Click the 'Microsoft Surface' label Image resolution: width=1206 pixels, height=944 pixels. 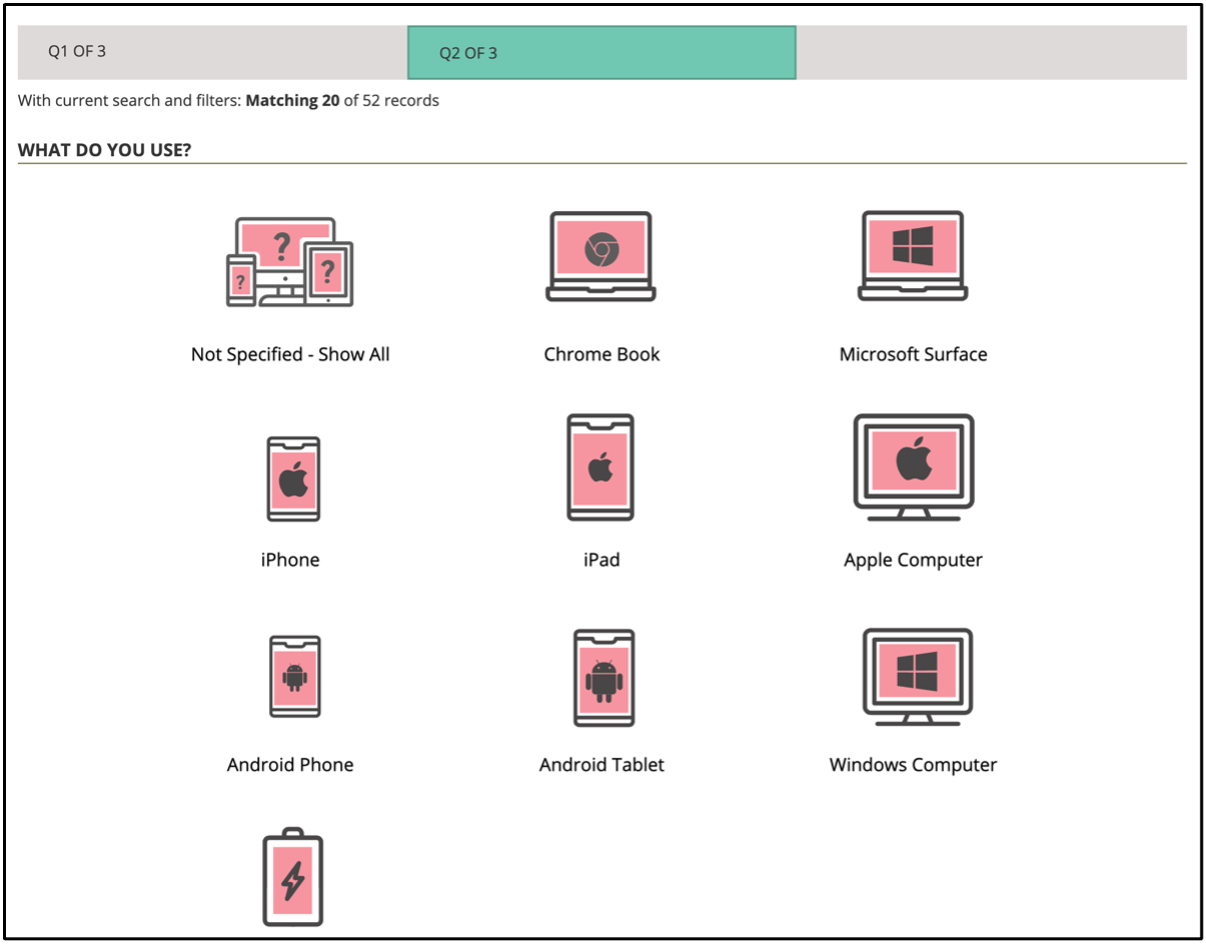pyautogui.click(x=913, y=354)
